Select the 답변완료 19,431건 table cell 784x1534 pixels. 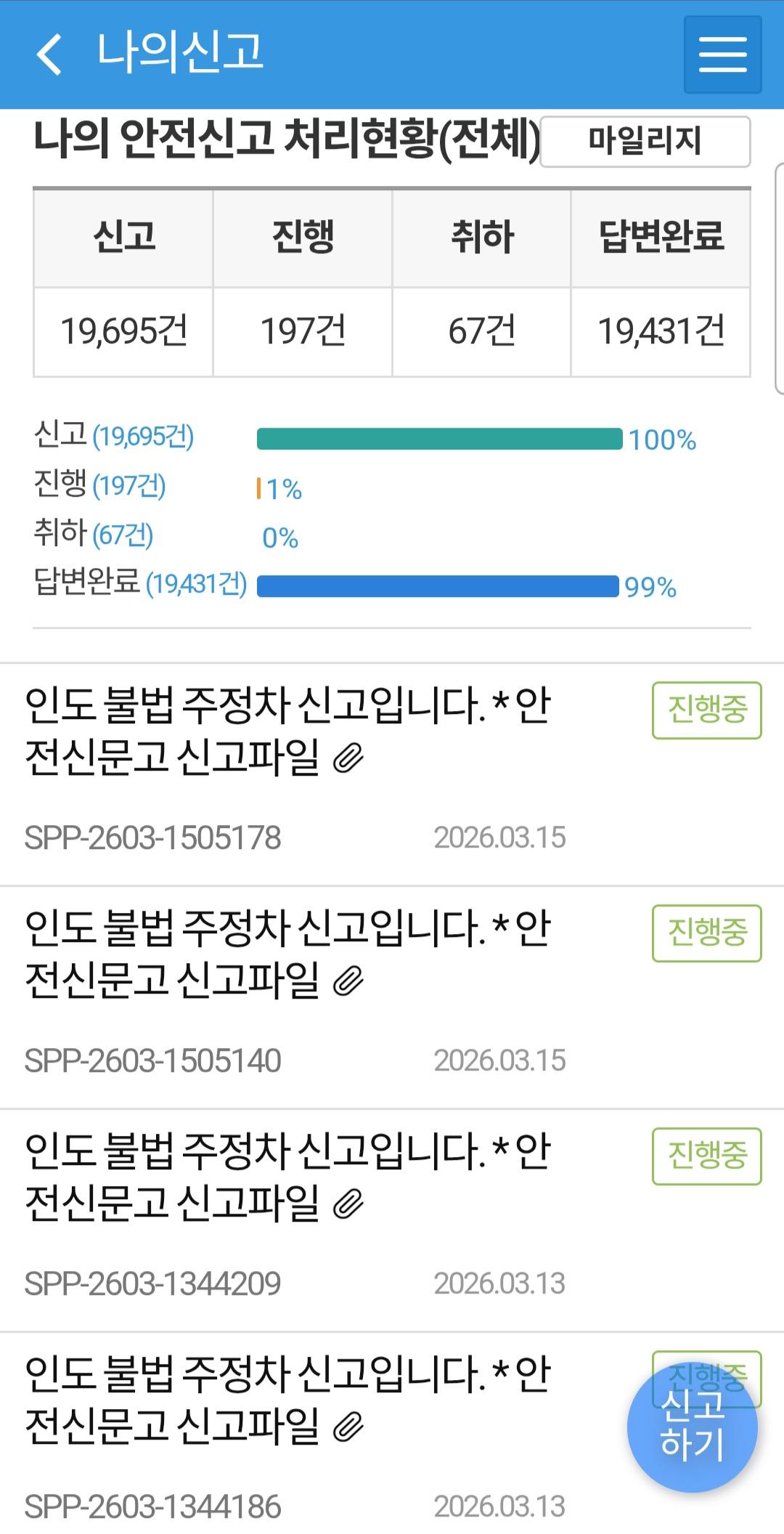(x=661, y=331)
